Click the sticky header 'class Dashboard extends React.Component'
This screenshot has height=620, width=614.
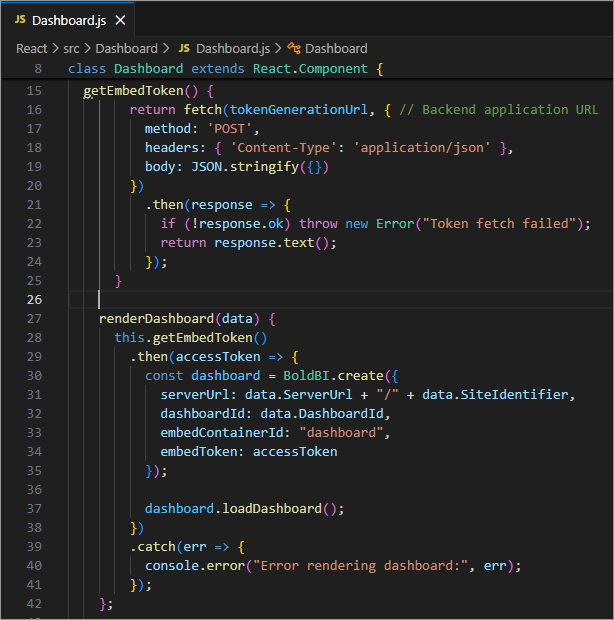click(225, 69)
